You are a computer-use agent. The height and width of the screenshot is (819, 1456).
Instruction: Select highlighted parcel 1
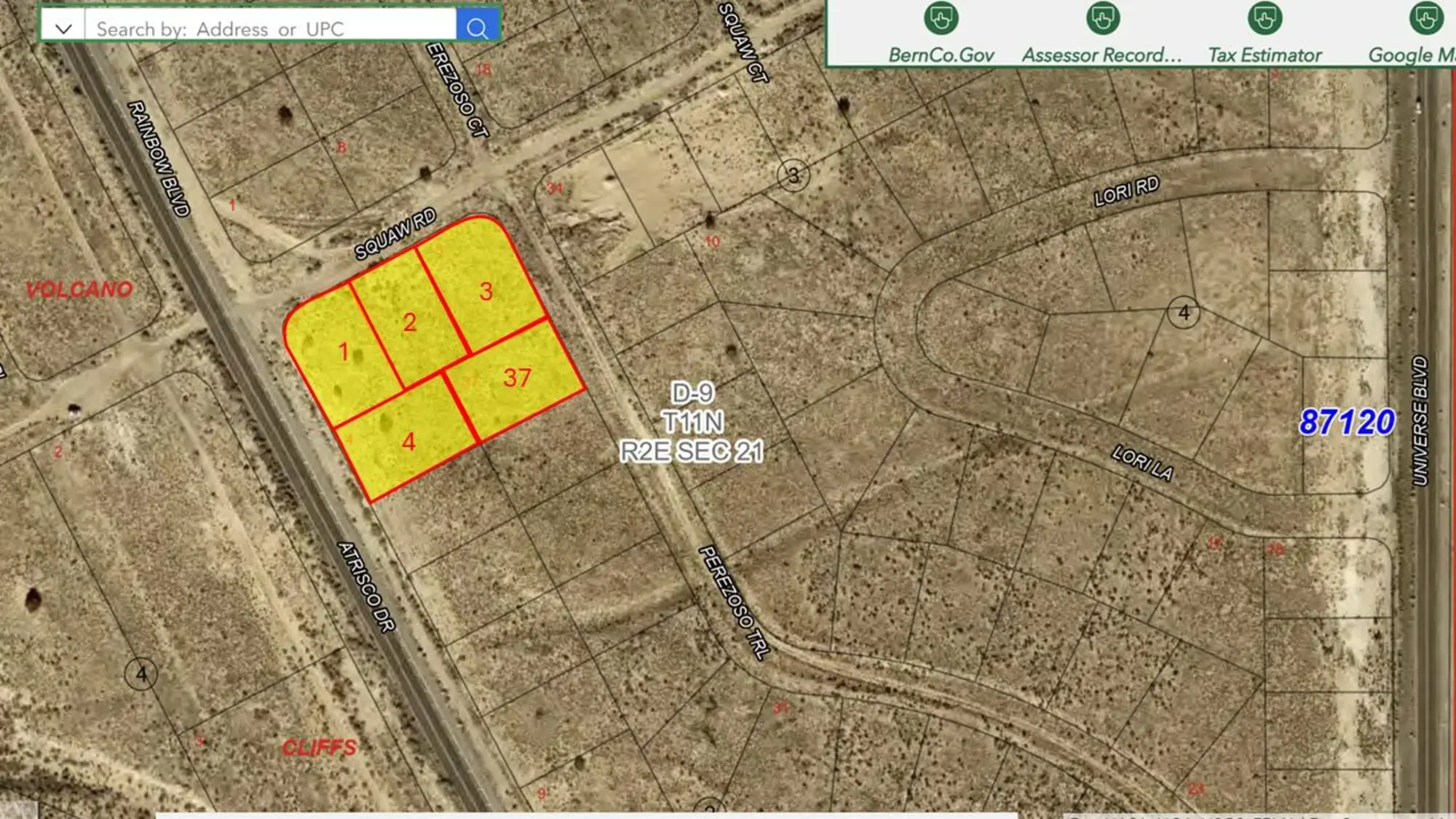(x=344, y=352)
